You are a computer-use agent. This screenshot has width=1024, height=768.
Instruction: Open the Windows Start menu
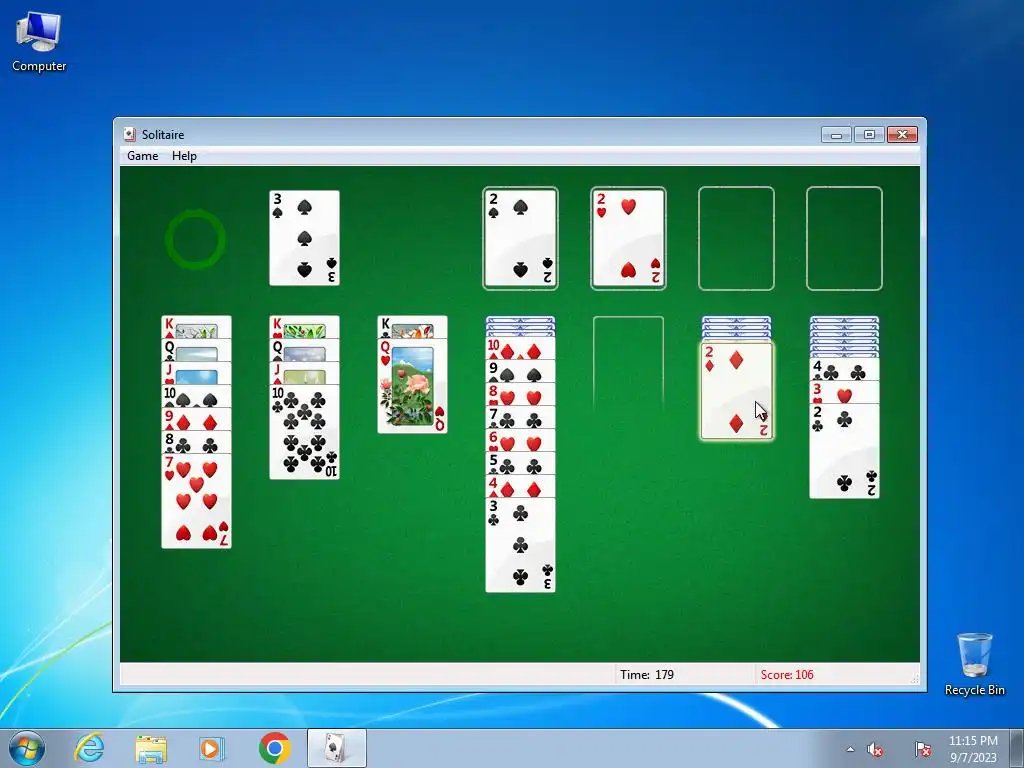(26, 748)
